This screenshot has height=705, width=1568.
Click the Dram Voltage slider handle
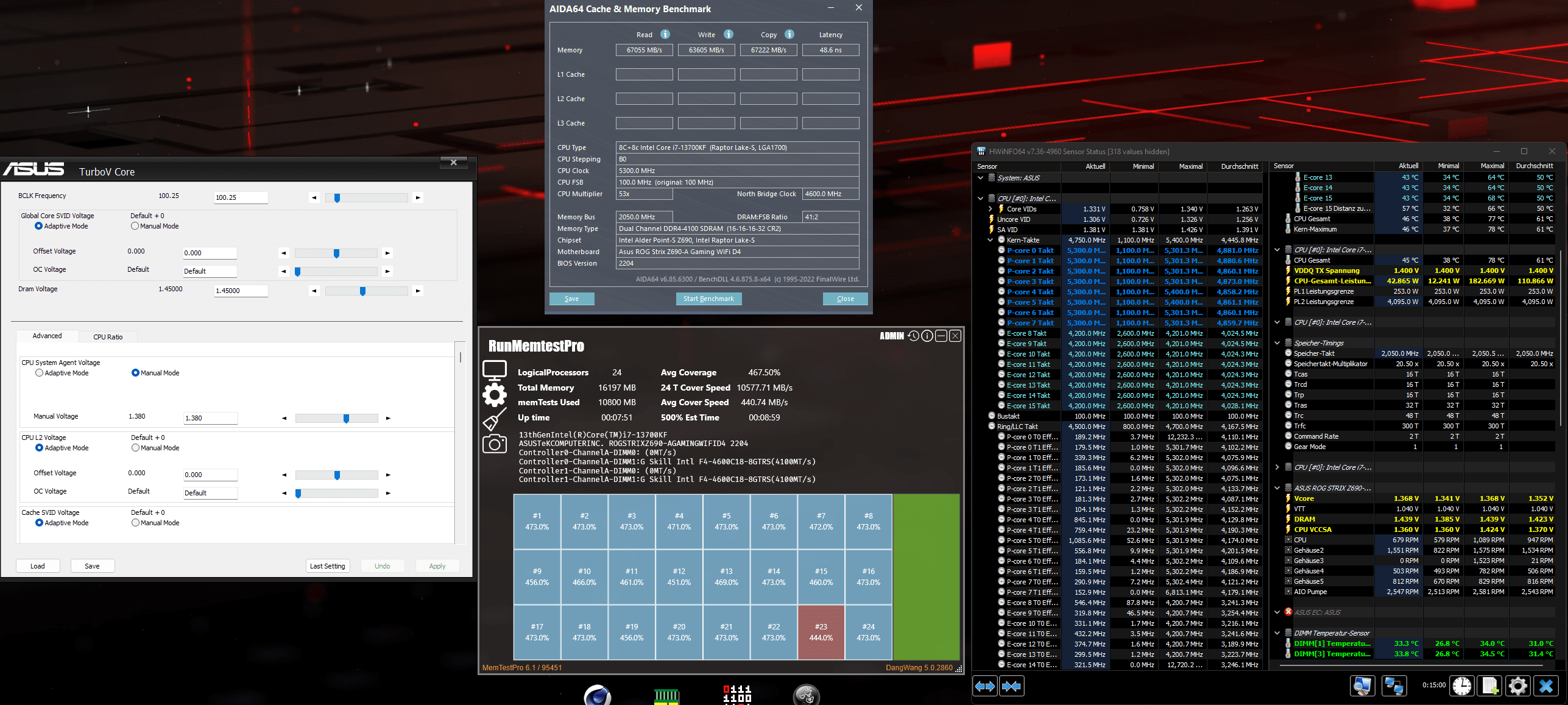point(362,291)
